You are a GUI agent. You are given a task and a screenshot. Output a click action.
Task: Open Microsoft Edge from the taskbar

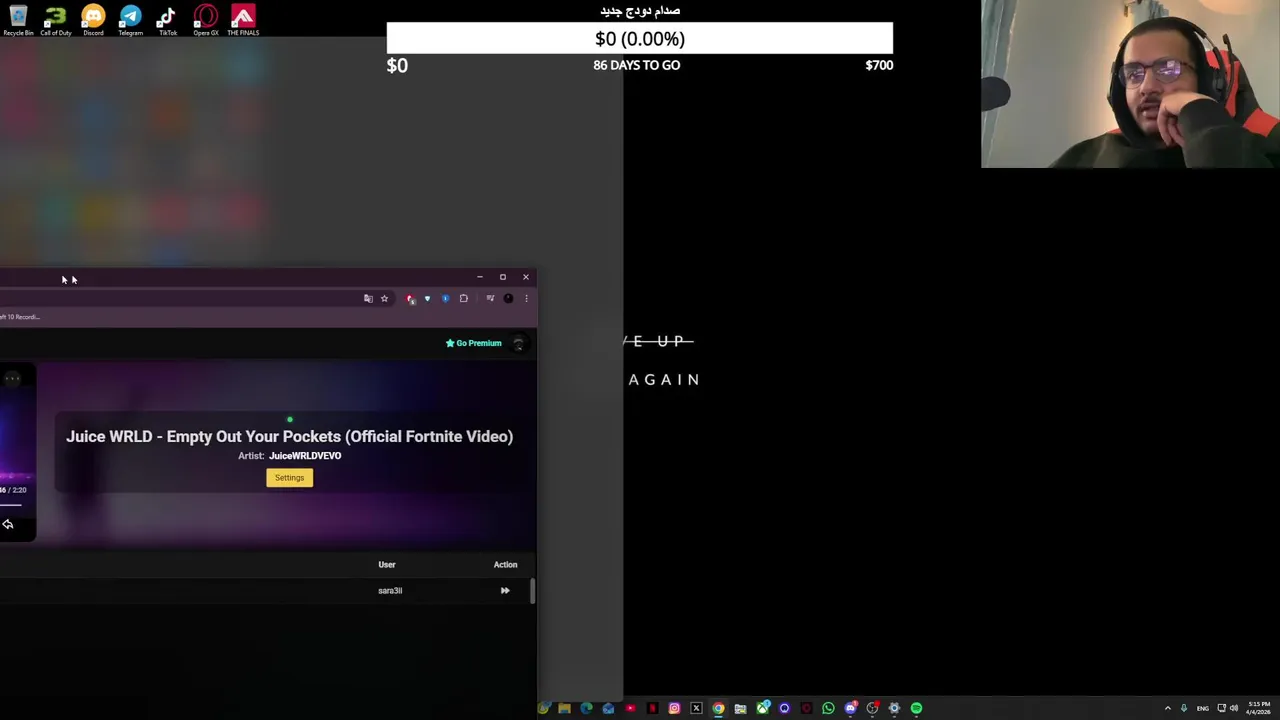click(586, 708)
